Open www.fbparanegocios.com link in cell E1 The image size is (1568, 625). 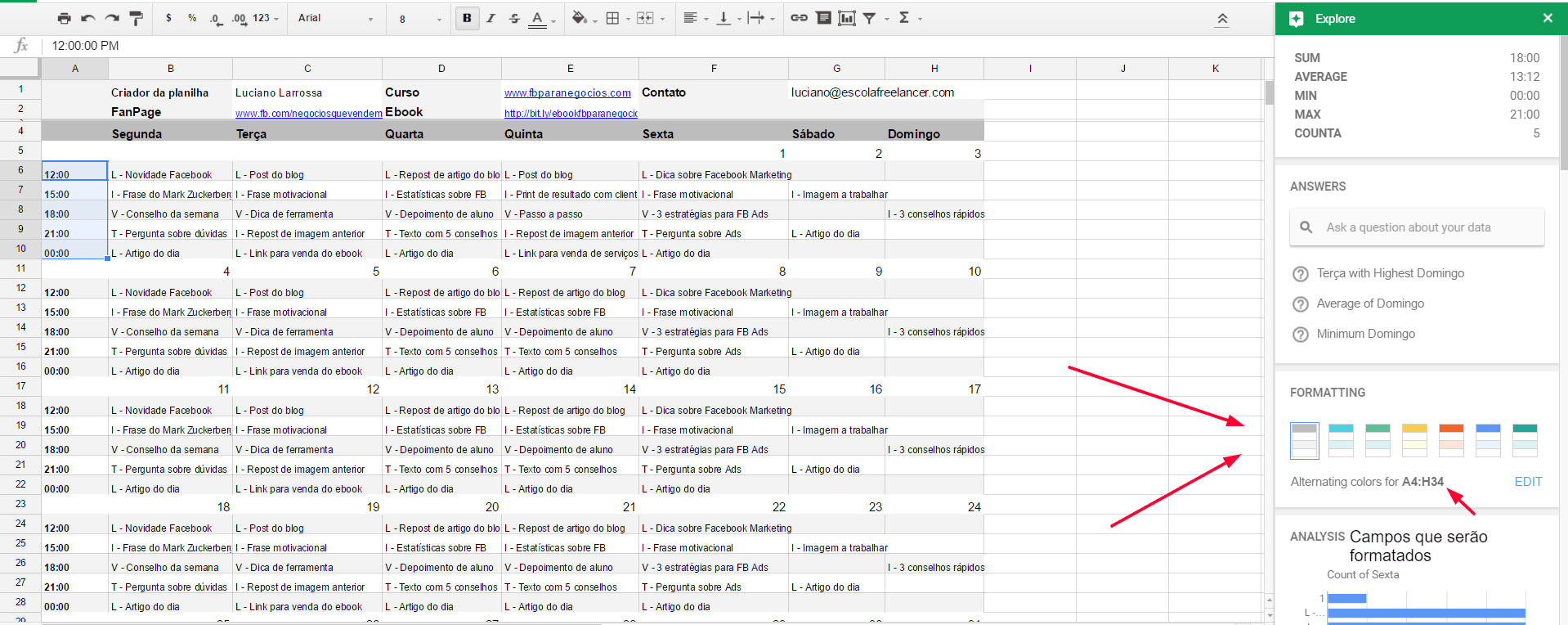(x=567, y=93)
